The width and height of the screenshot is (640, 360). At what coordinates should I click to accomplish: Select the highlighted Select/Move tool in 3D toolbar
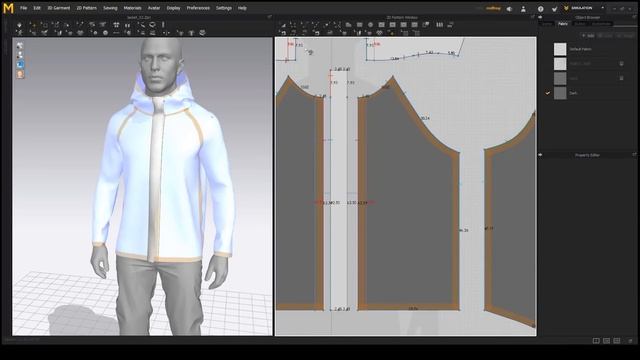click(x=33, y=25)
